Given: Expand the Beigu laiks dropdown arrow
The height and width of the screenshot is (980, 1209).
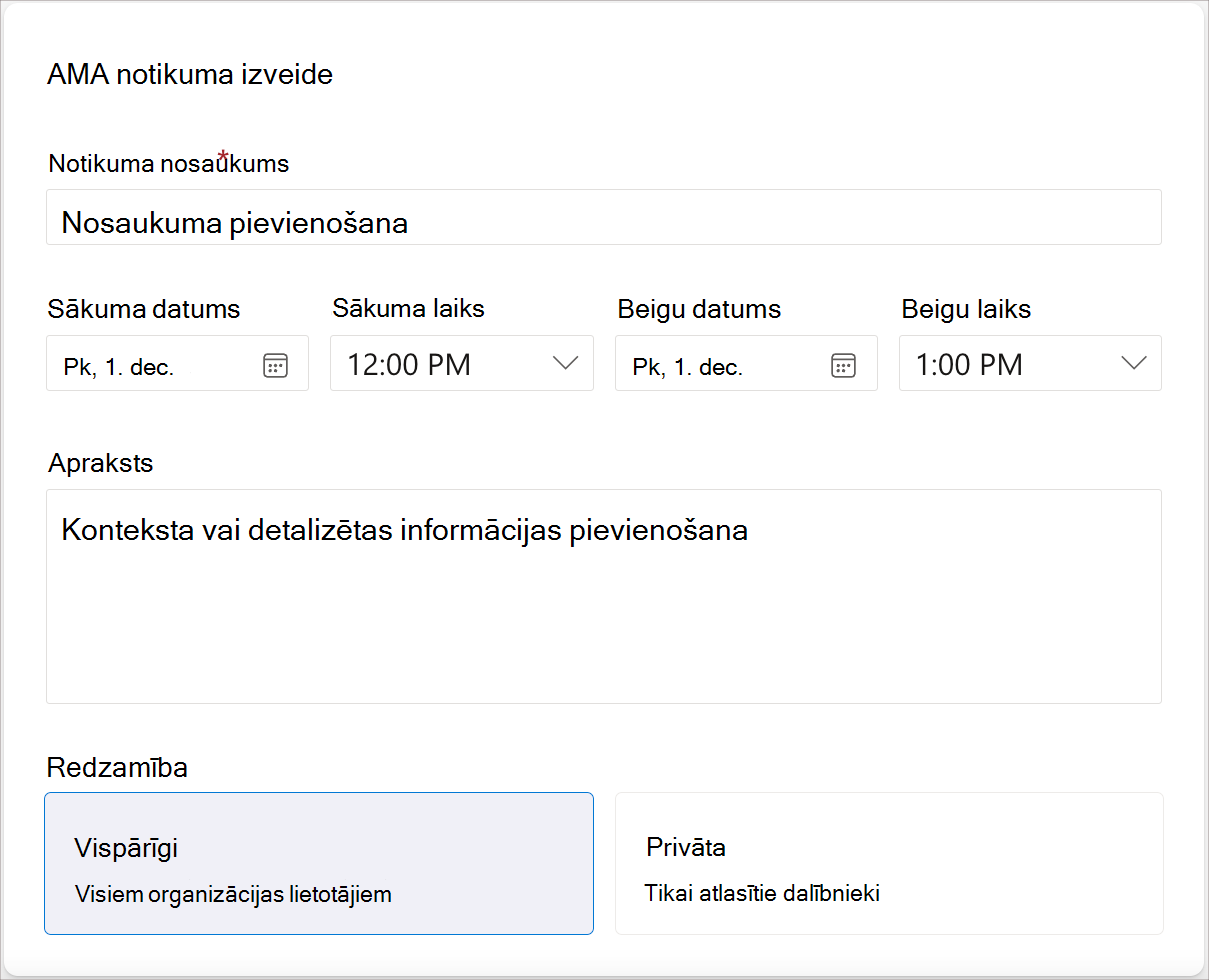Looking at the screenshot, I should (1134, 363).
